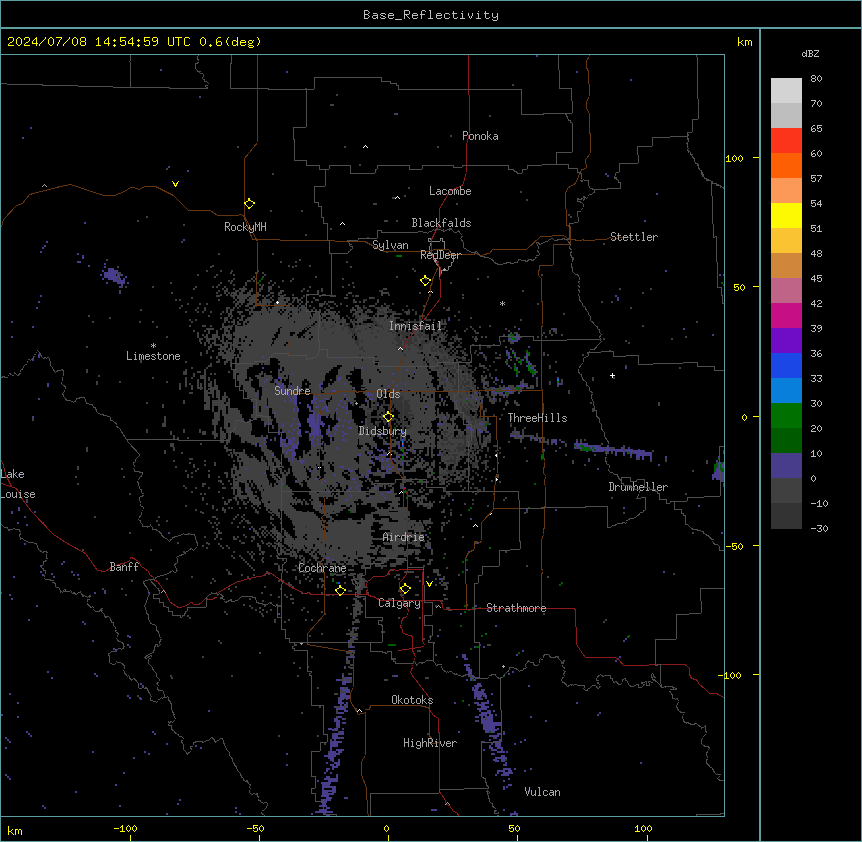The height and width of the screenshot is (842, 862).
Task: Click the white plus marker west of Drumheller region
Action: tap(612, 375)
